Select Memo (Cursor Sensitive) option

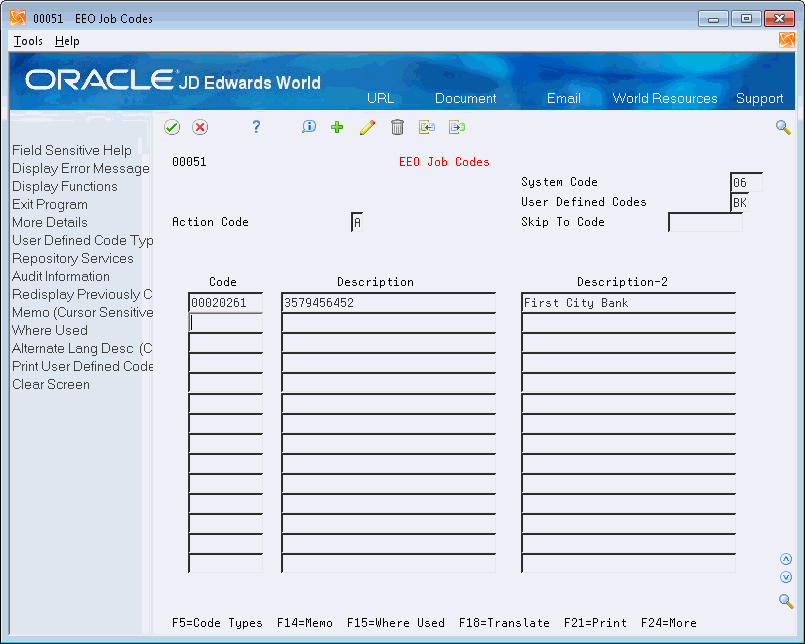(82, 312)
